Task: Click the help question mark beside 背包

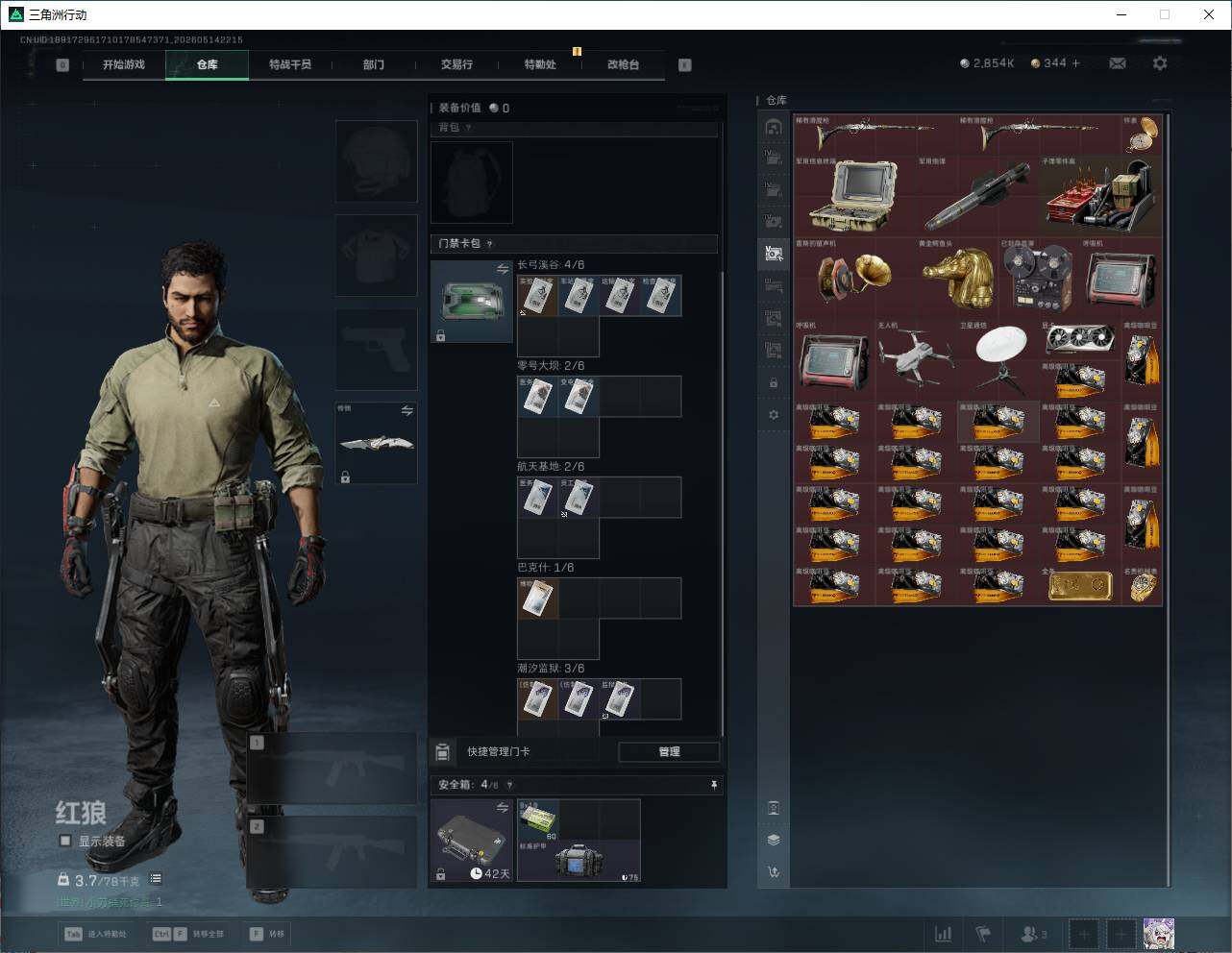Action: [x=469, y=128]
